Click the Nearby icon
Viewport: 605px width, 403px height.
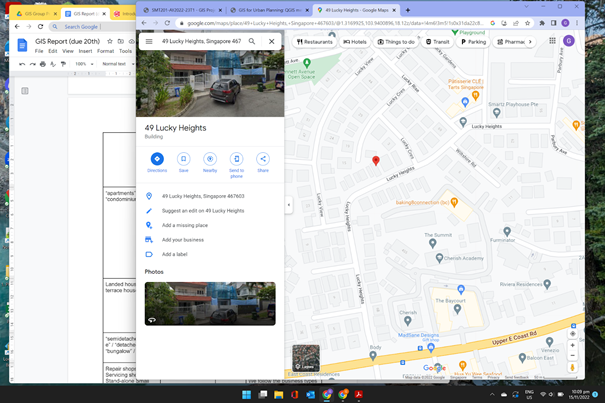click(x=210, y=159)
